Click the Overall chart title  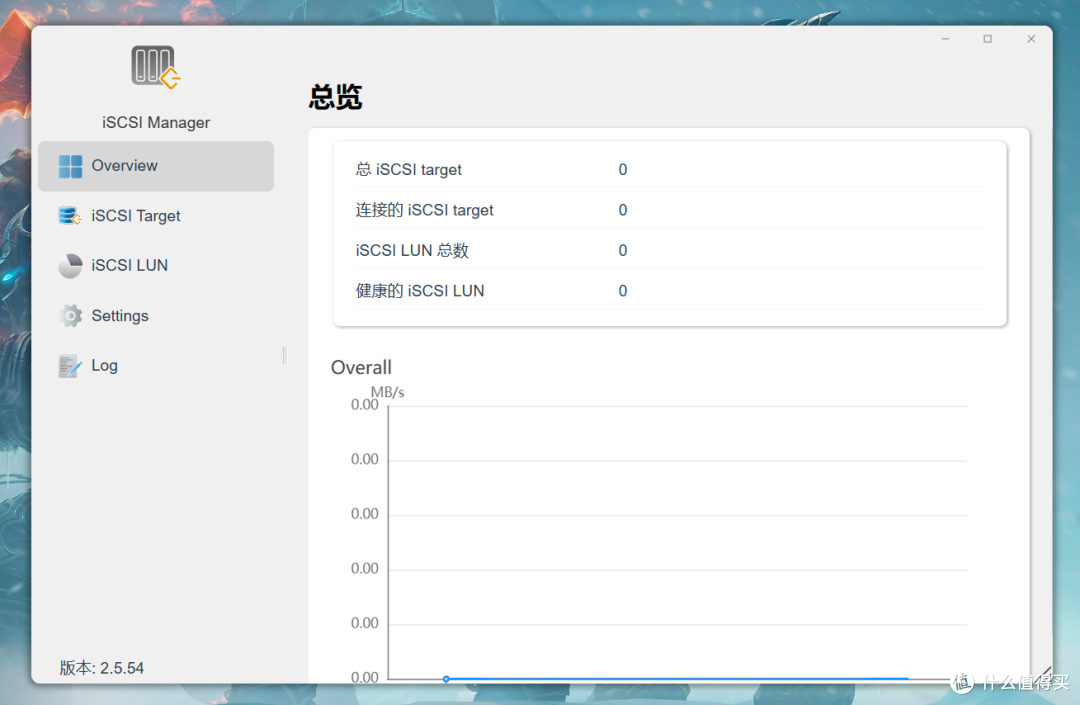point(361,368)
